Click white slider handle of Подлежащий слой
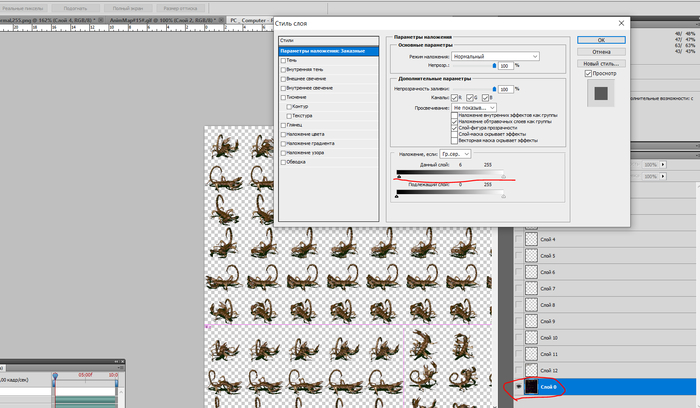Screen dimensions: 700x408 click(504, 196)
